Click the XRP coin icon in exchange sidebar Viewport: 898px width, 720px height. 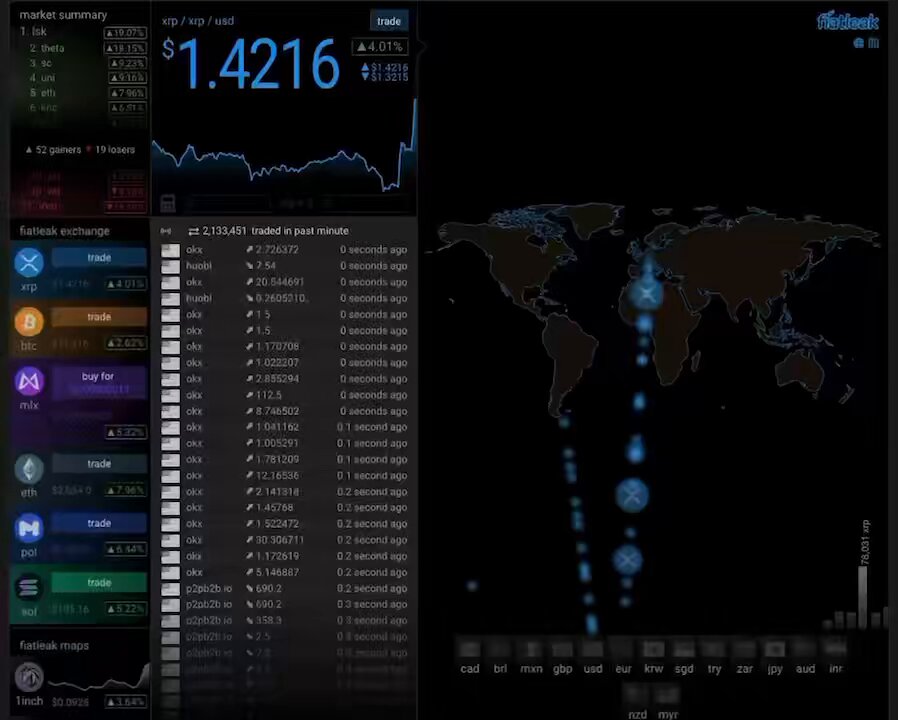click(x=29, y=263)
